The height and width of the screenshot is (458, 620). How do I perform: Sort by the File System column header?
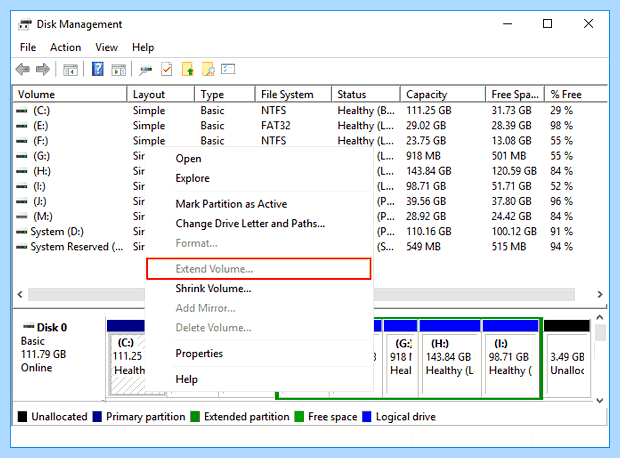(x=293, y=95)
